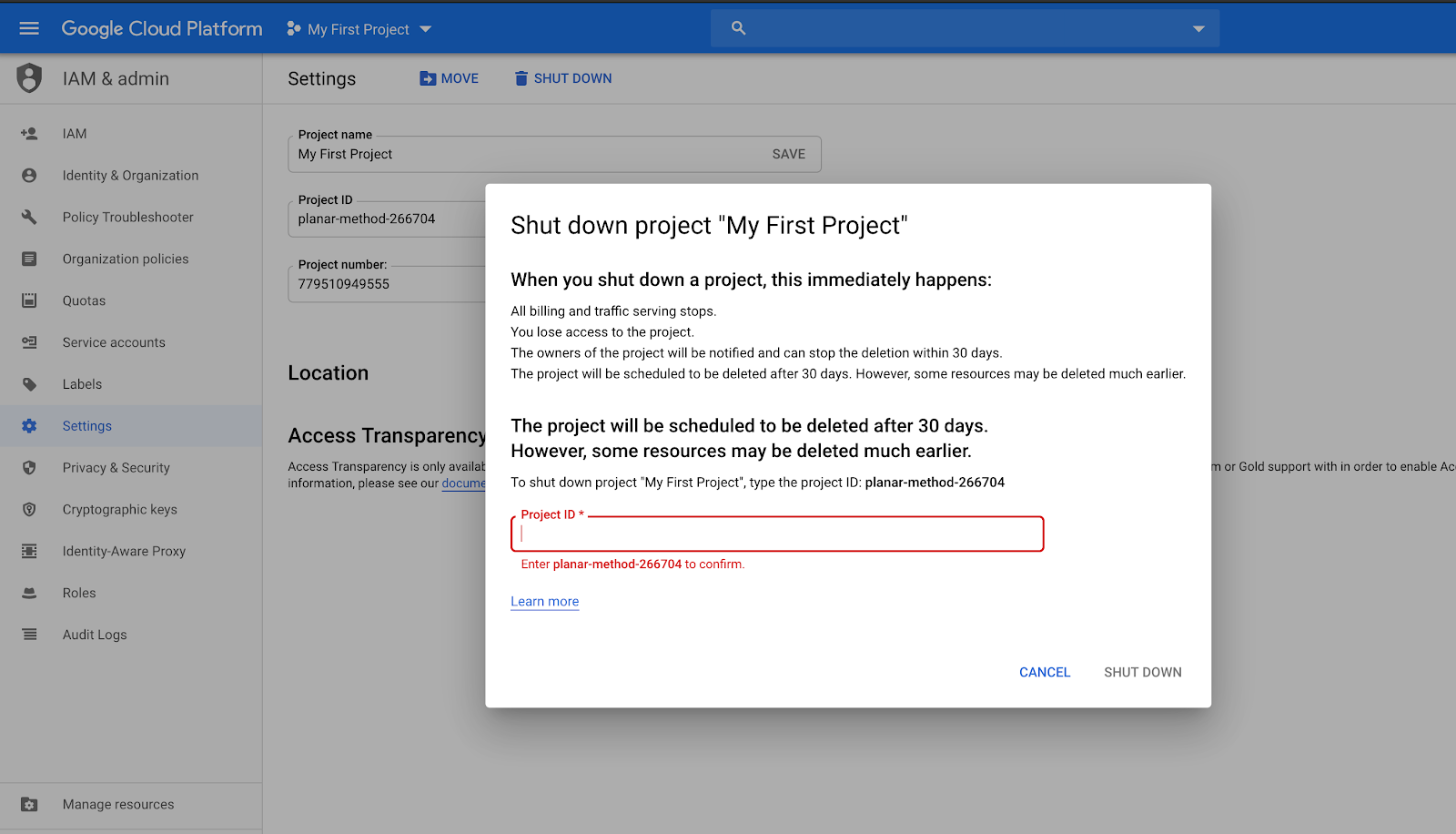Click the IAM & admin shield icon

pyautogui.click(x=29, y=78)
